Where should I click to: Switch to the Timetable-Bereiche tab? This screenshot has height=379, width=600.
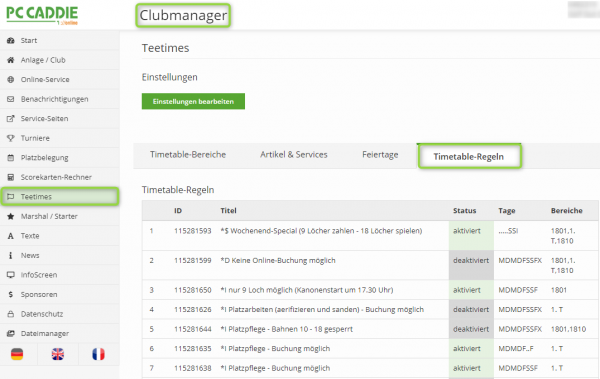click(188, 155)
